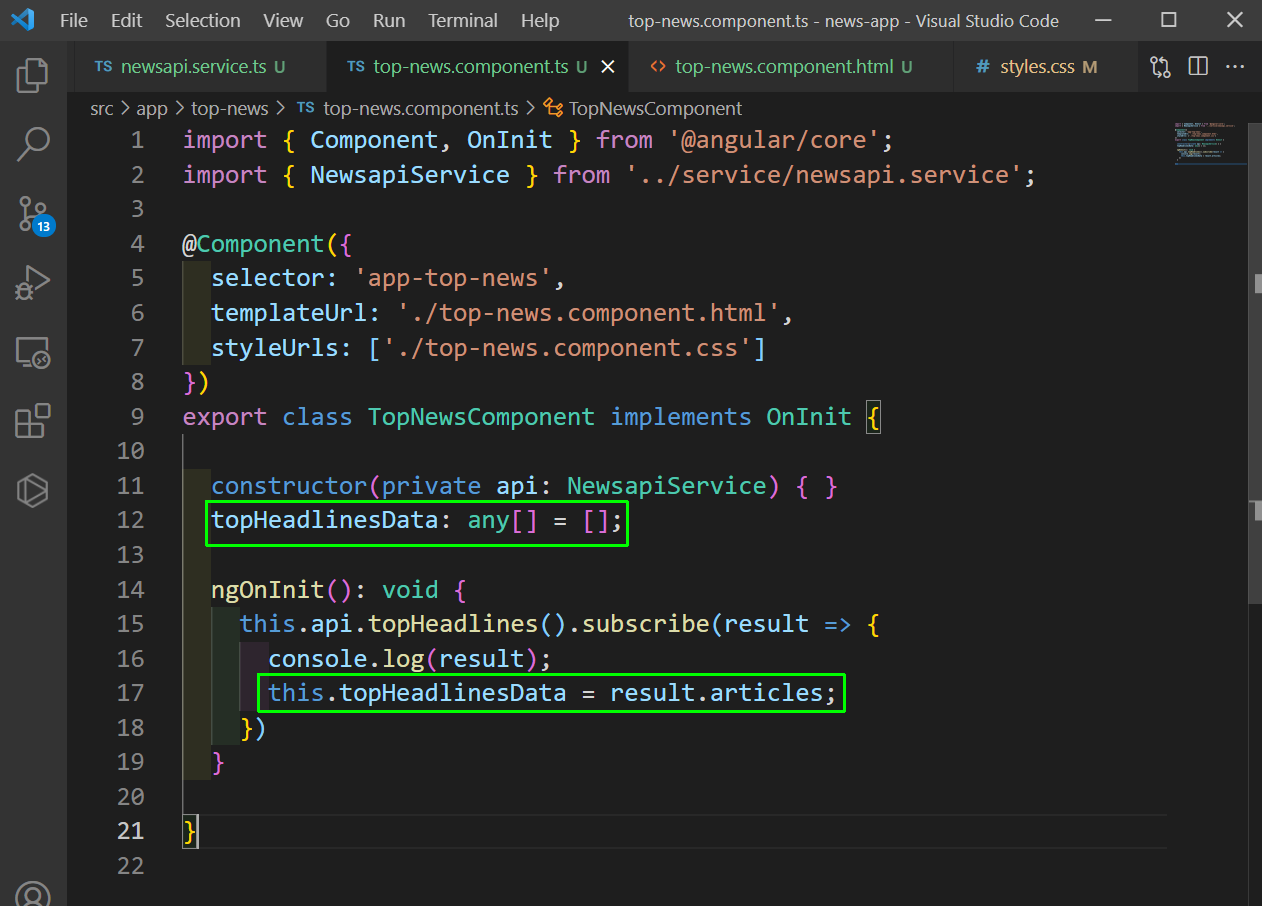Click the top-news folder breadcrumb
Image resolution: width=1262 pixels, height=906 pixels.
(x=230, y=108)
